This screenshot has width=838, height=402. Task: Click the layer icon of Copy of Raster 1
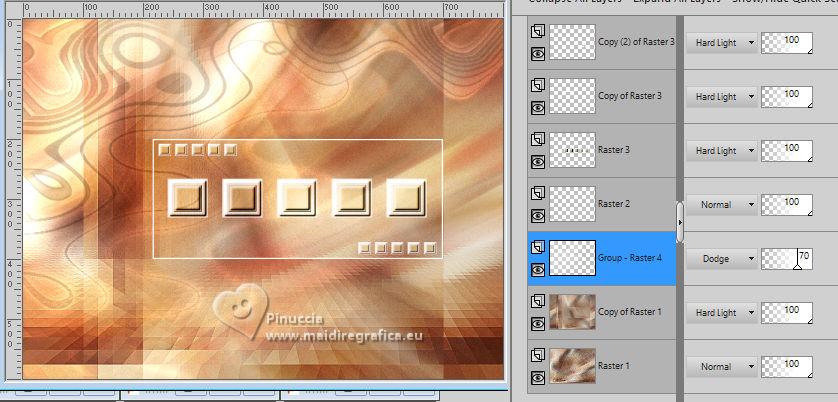click(x=538, y=302)
